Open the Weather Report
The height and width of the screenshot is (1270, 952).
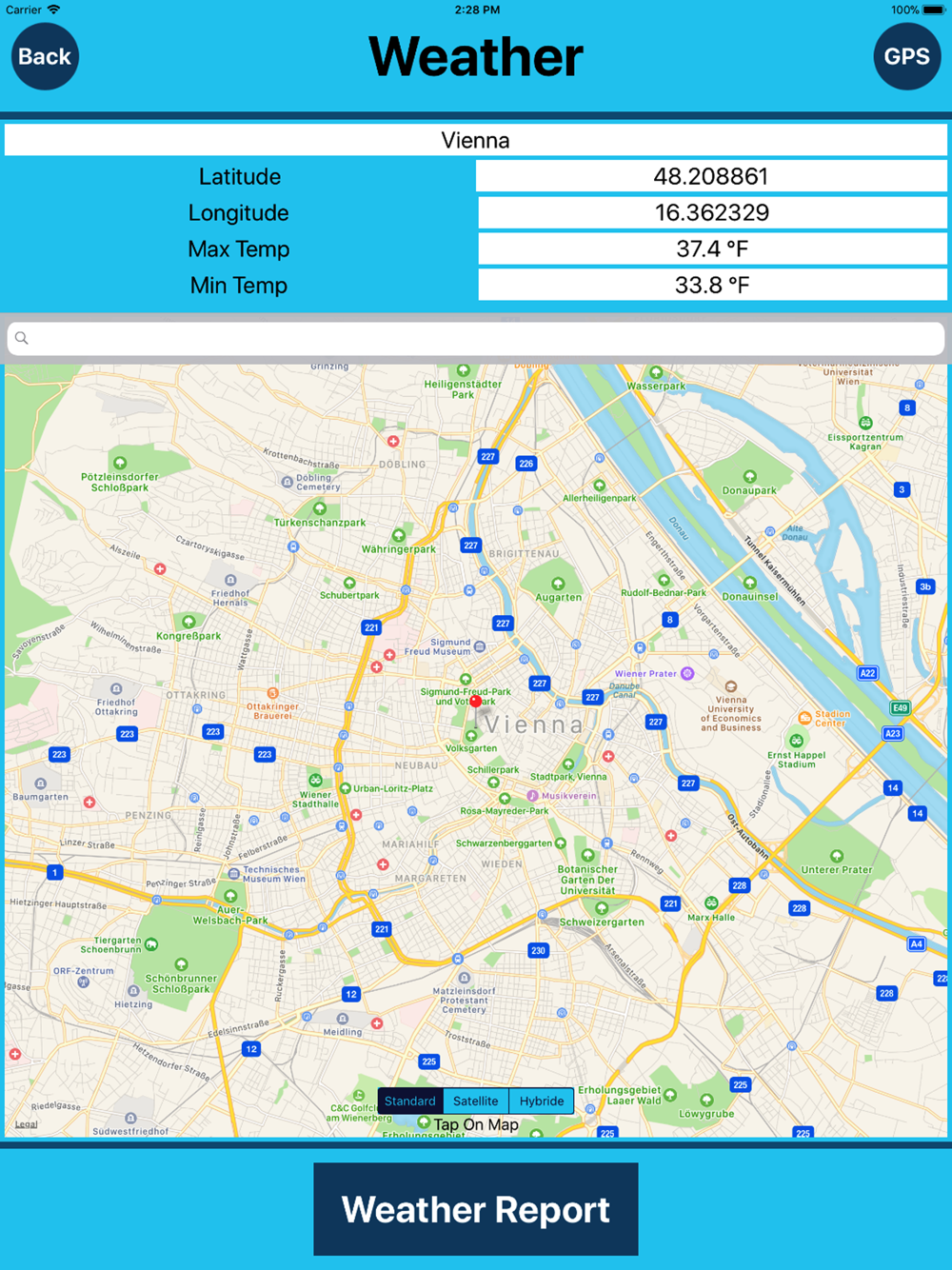[476, 1209]
